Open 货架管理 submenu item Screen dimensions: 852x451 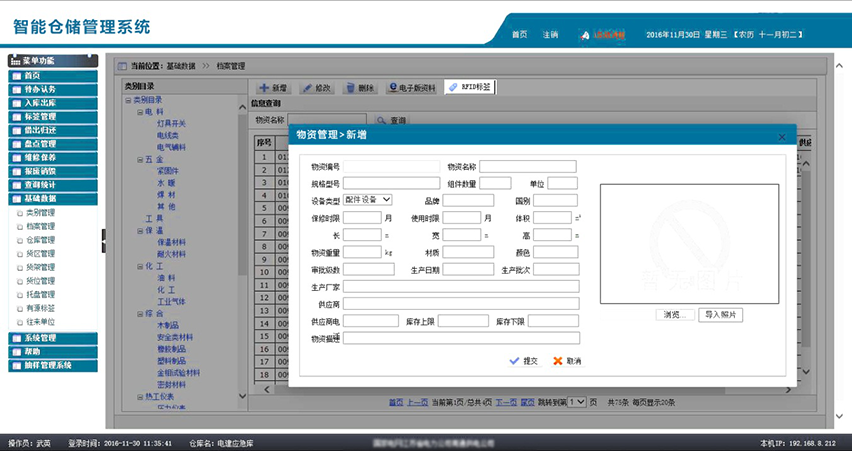[x=40, y=267]
